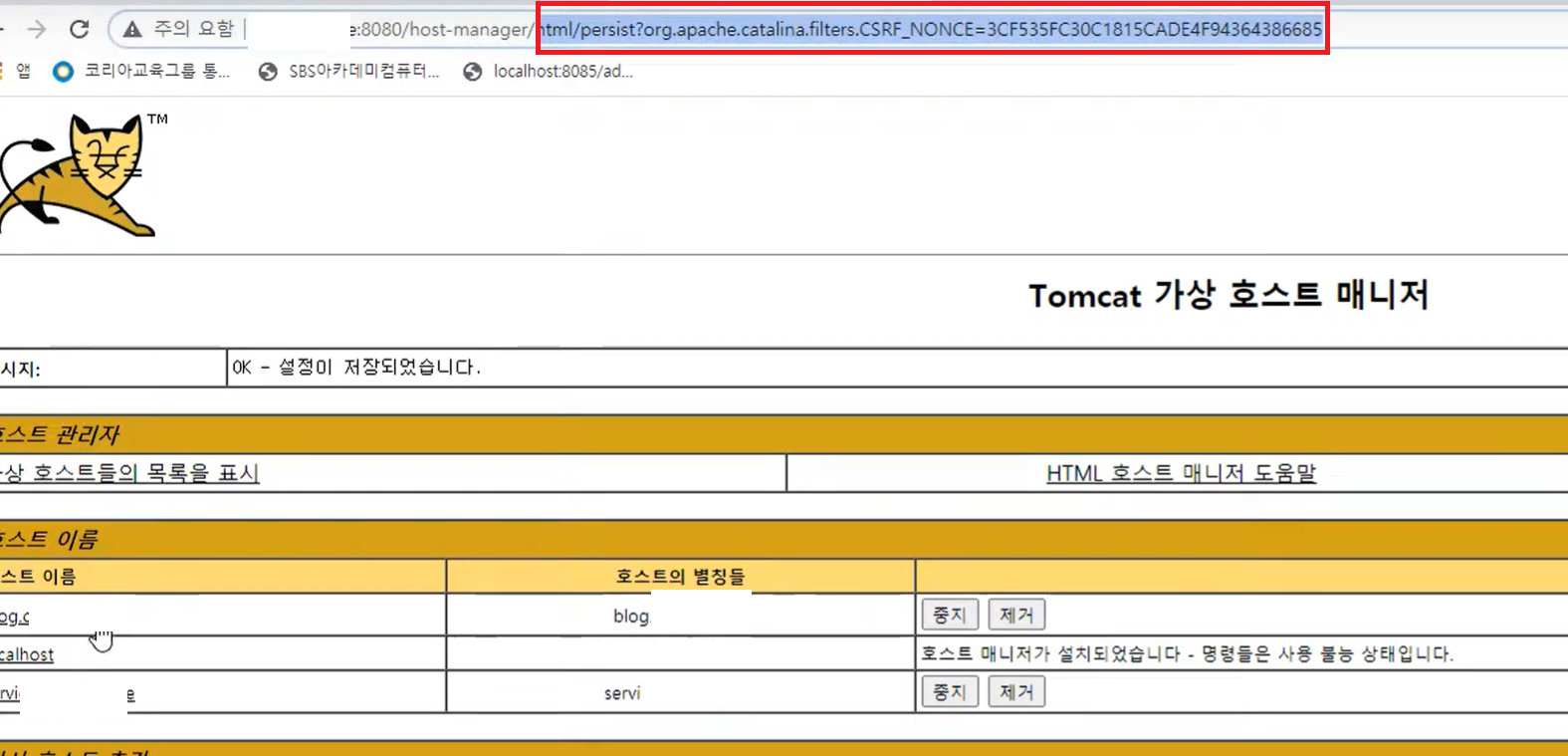1568x756 pixels.
Task: Click the blue circle icon of 코리아교육그룹 bookmark
Action: tap(63, 72)
